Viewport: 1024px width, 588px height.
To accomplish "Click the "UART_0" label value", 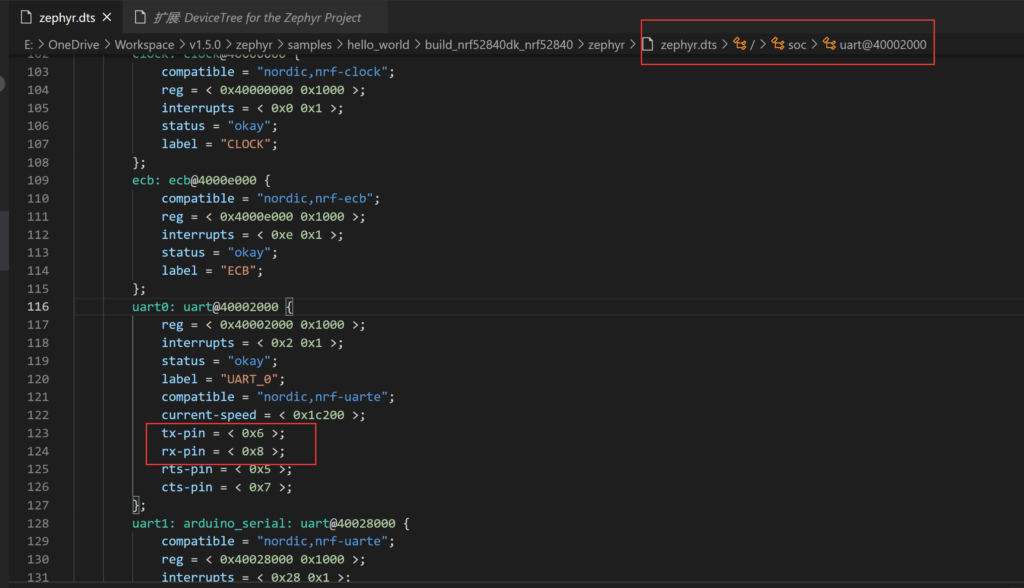I will [249, 379].
